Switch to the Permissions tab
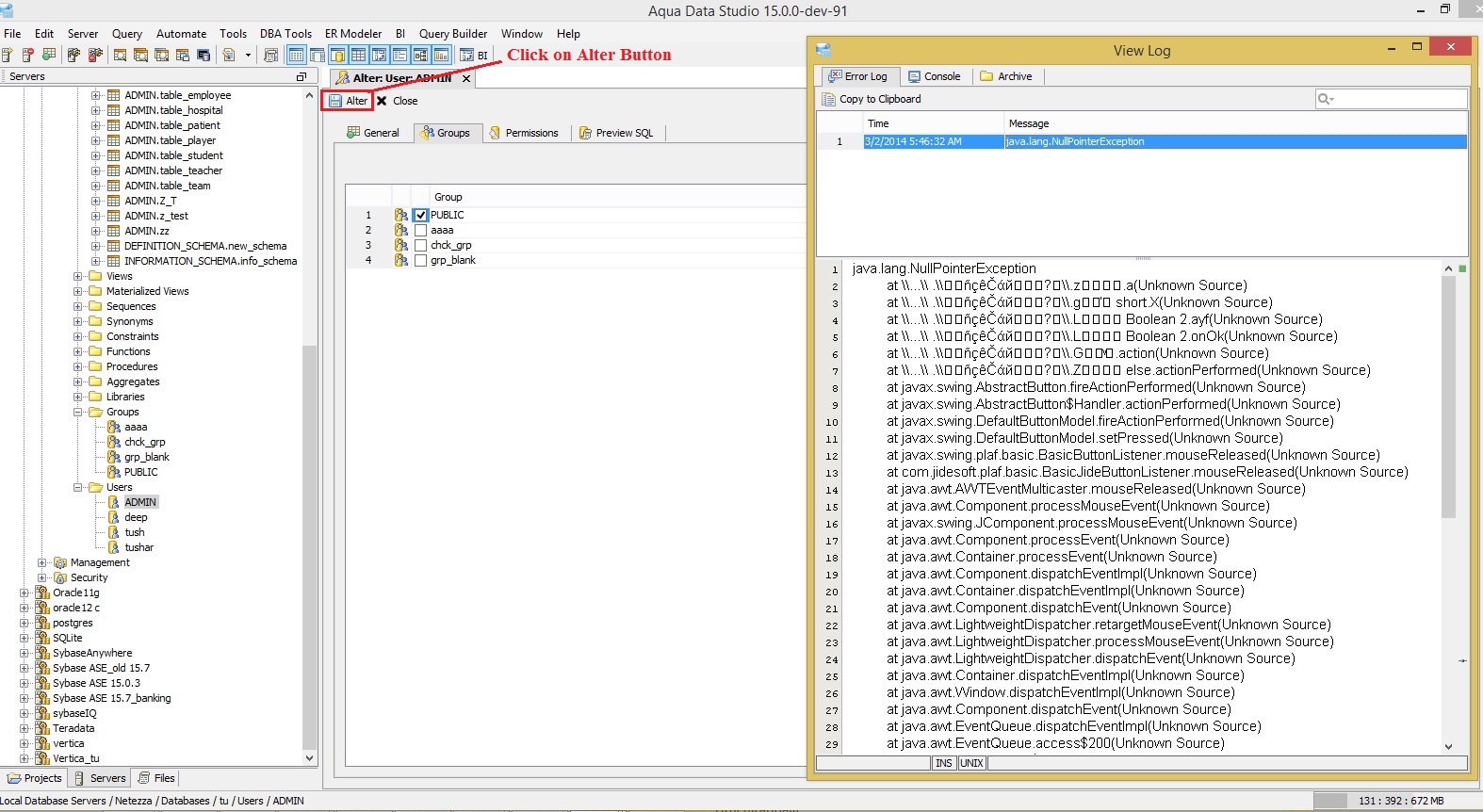Image resolution: width=1483 pixels, height=812 pixels. click(523, 133)
